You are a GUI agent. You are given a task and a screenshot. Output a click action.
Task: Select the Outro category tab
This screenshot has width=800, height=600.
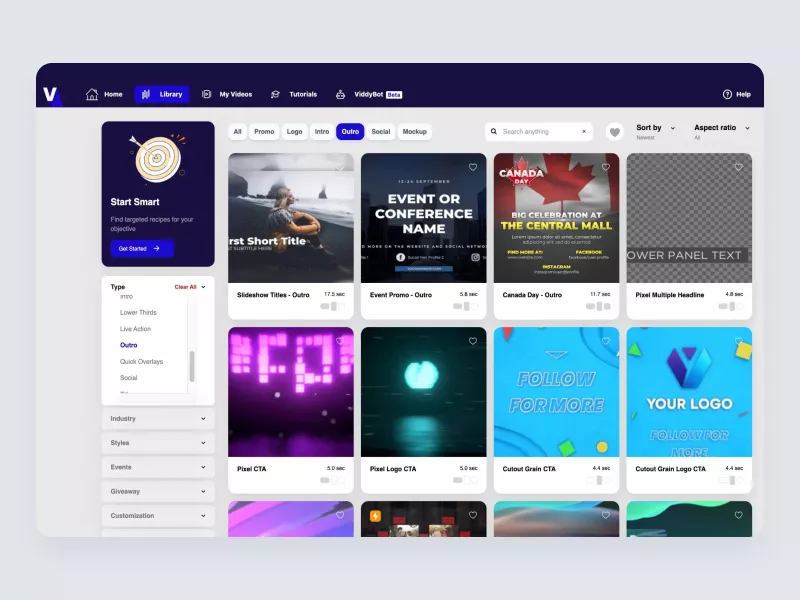[350, 132]
